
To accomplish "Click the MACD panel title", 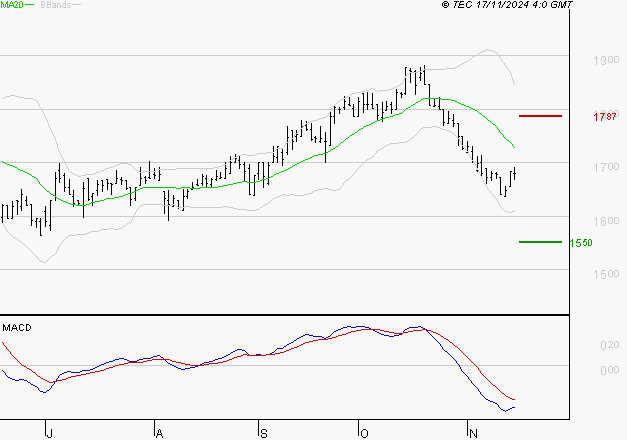I will [17, 328].
